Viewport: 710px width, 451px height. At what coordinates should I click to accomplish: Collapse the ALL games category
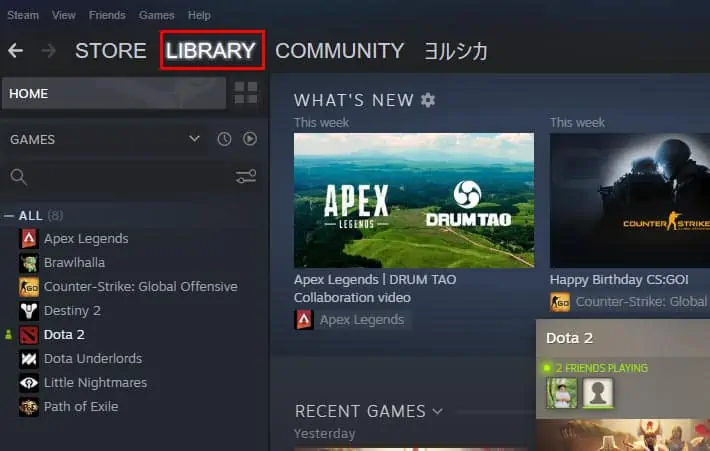[x=10, y=215]
